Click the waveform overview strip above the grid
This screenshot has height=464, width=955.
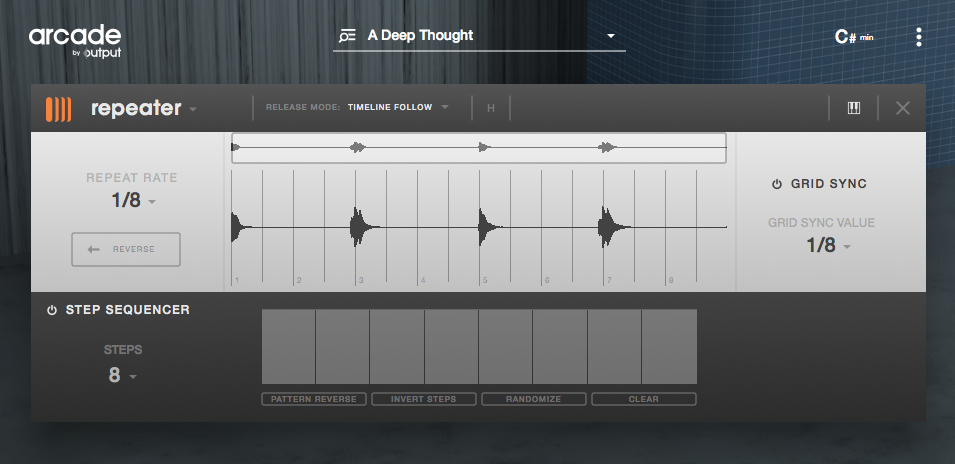click(x=479, y=148)
